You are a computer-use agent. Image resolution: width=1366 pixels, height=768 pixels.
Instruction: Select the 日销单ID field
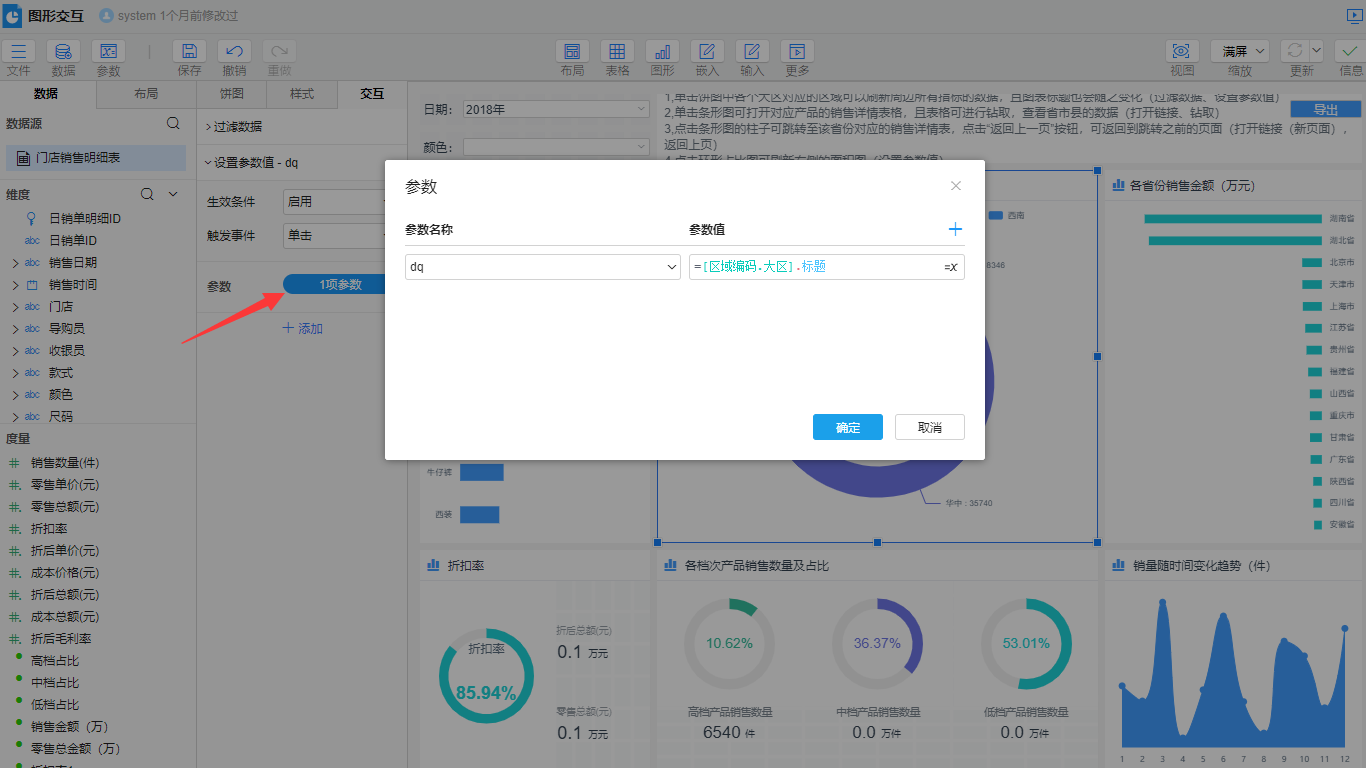pos(73,241)
